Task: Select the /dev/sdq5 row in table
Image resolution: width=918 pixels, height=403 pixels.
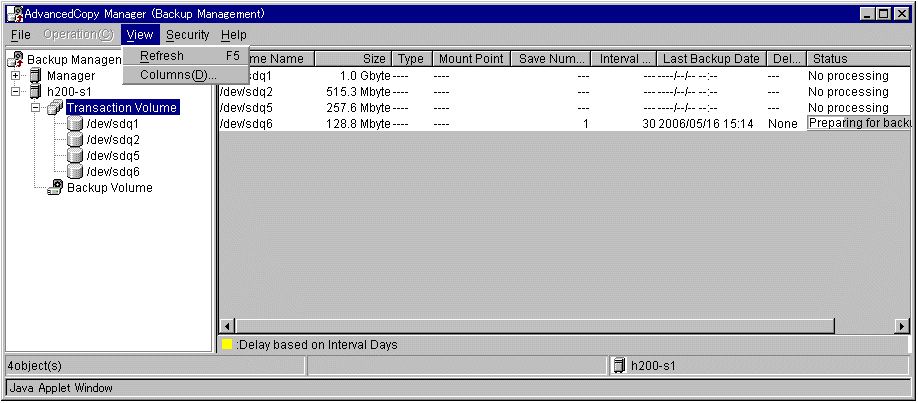Action: [x=564, y=108]
